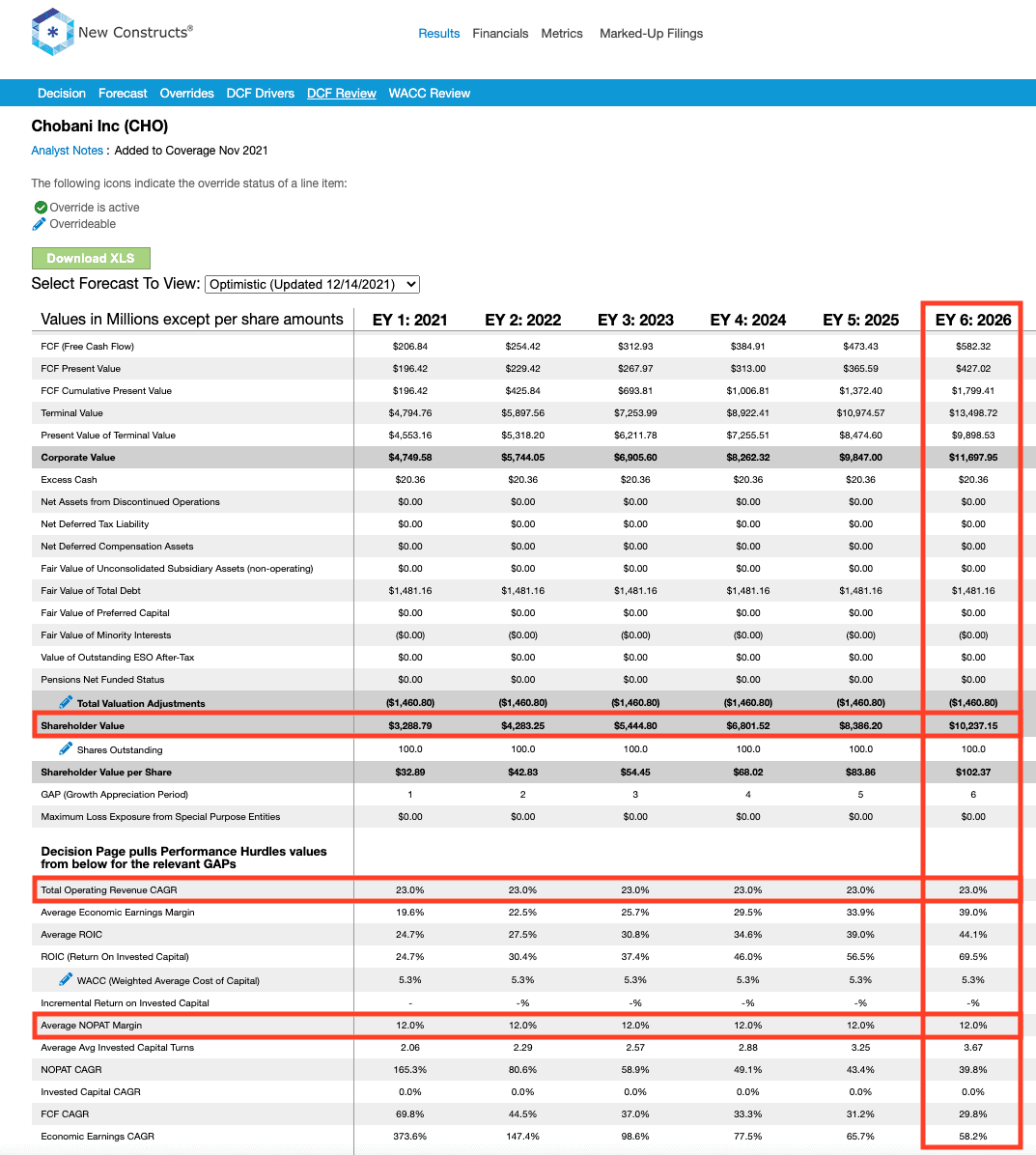Click green check Override is active icon
Screen dimensions: 1036x1155
point(41,207)
